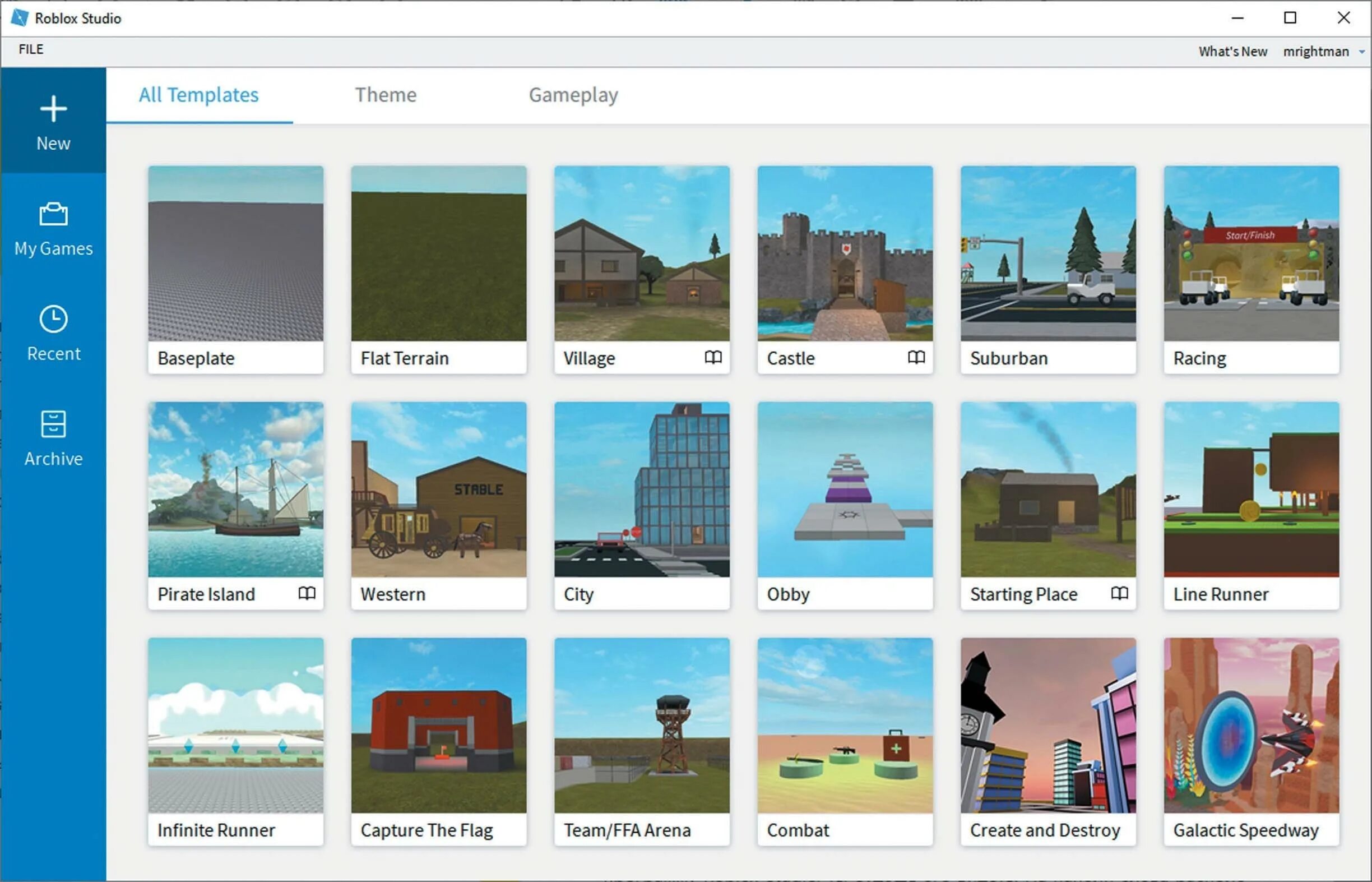Click the Suburban label text
1372x882 pixels.
(1008, 358)
